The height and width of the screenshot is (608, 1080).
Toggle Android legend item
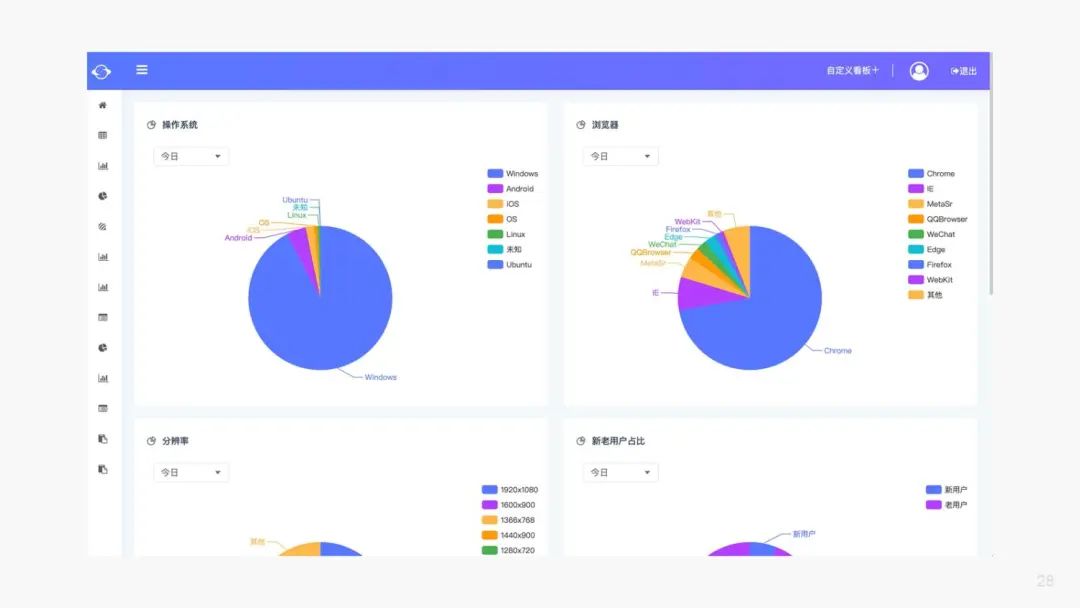[510, 189]
